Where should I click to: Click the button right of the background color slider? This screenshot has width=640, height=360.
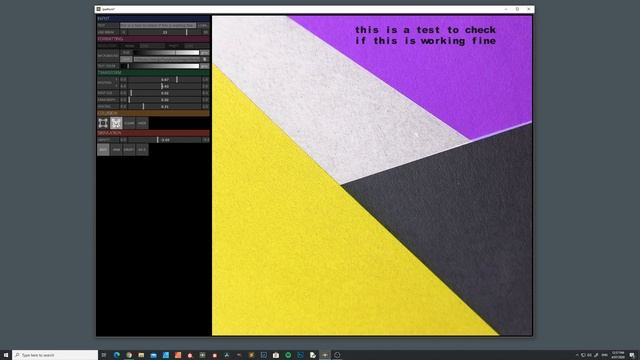point(204,52)
